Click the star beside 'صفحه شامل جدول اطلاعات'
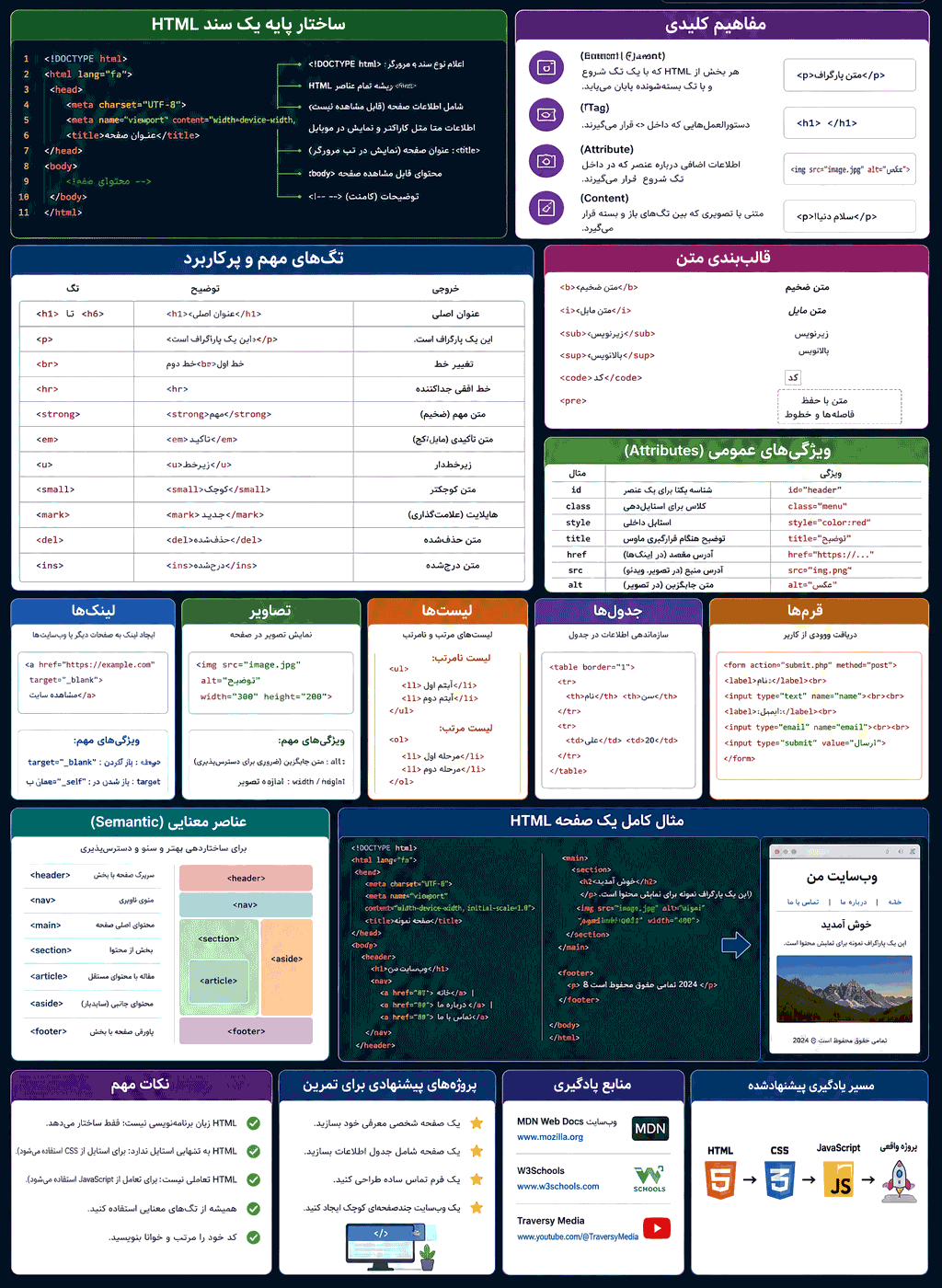This screenshot has height=1288, width=942. click(x=477, y=1151)
